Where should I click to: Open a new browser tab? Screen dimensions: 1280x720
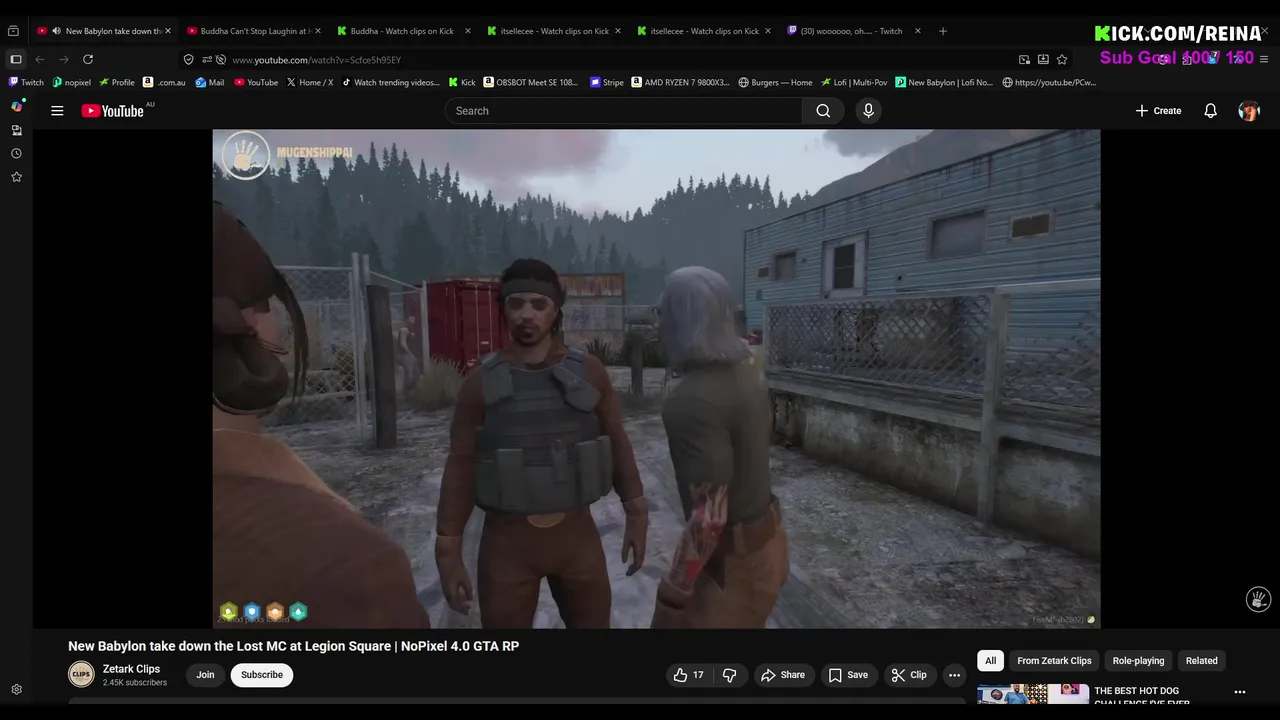(x=942, y=31)
